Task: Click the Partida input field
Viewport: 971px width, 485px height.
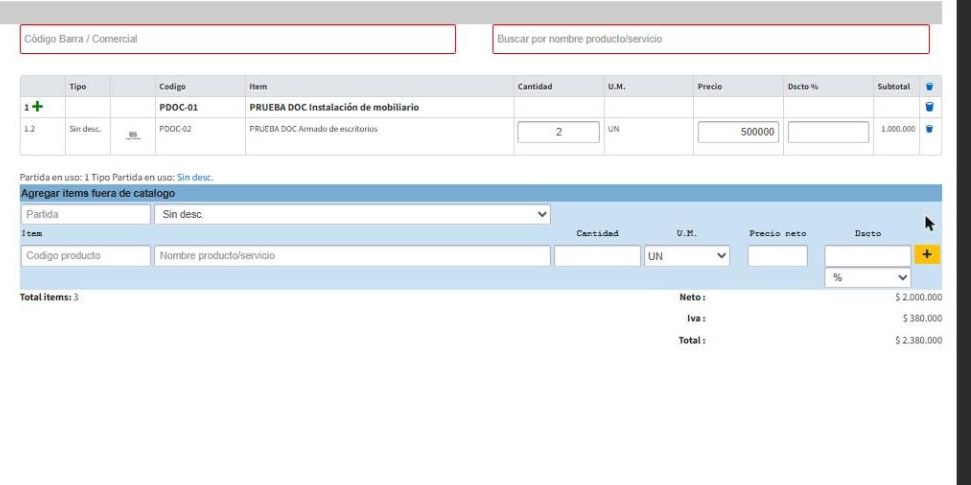Action: tap(85, 214)
